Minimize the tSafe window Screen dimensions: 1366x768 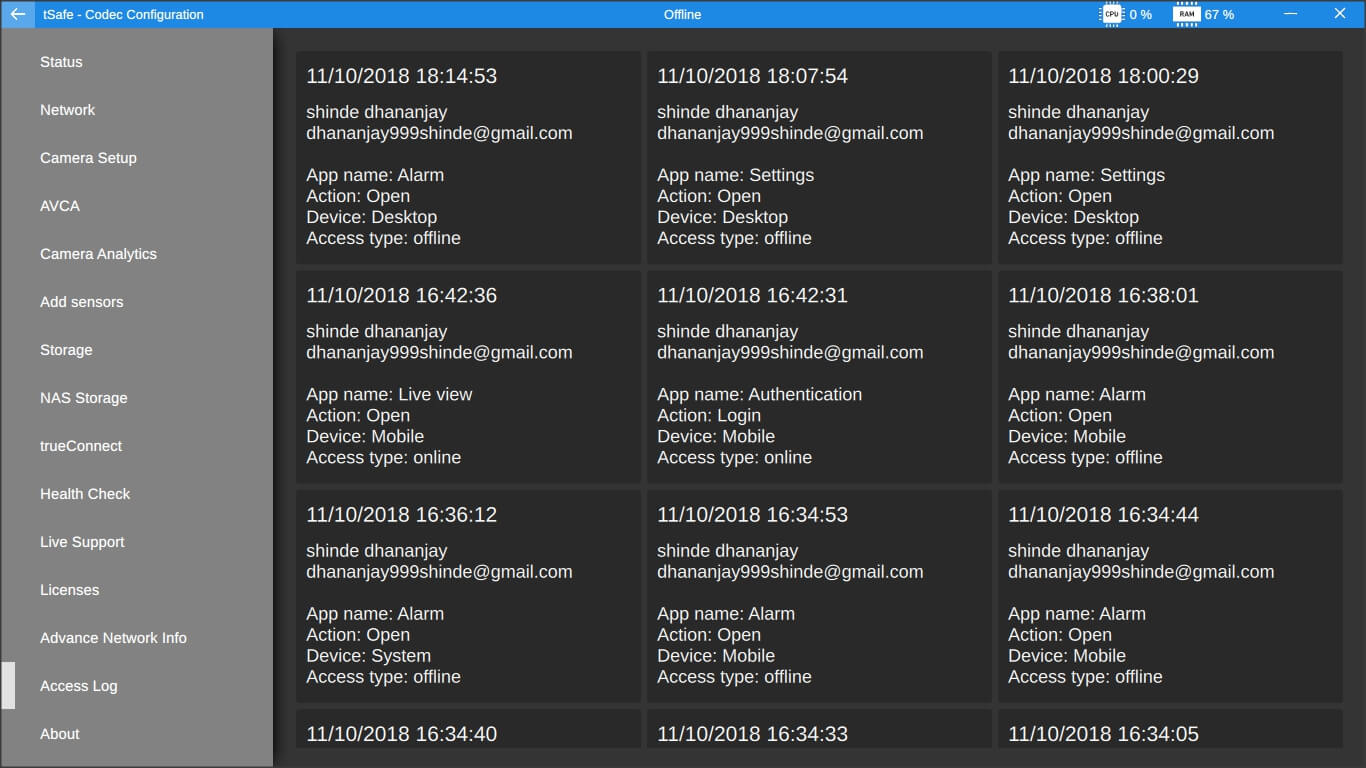(x=1290, y=14)
